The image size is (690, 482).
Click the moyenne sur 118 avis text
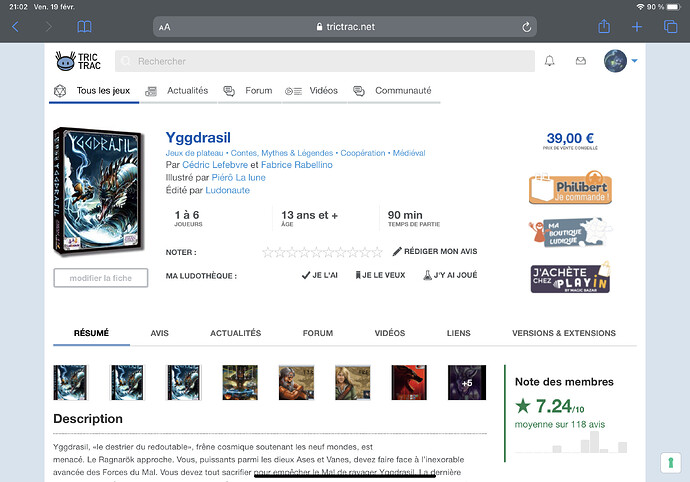560,424
